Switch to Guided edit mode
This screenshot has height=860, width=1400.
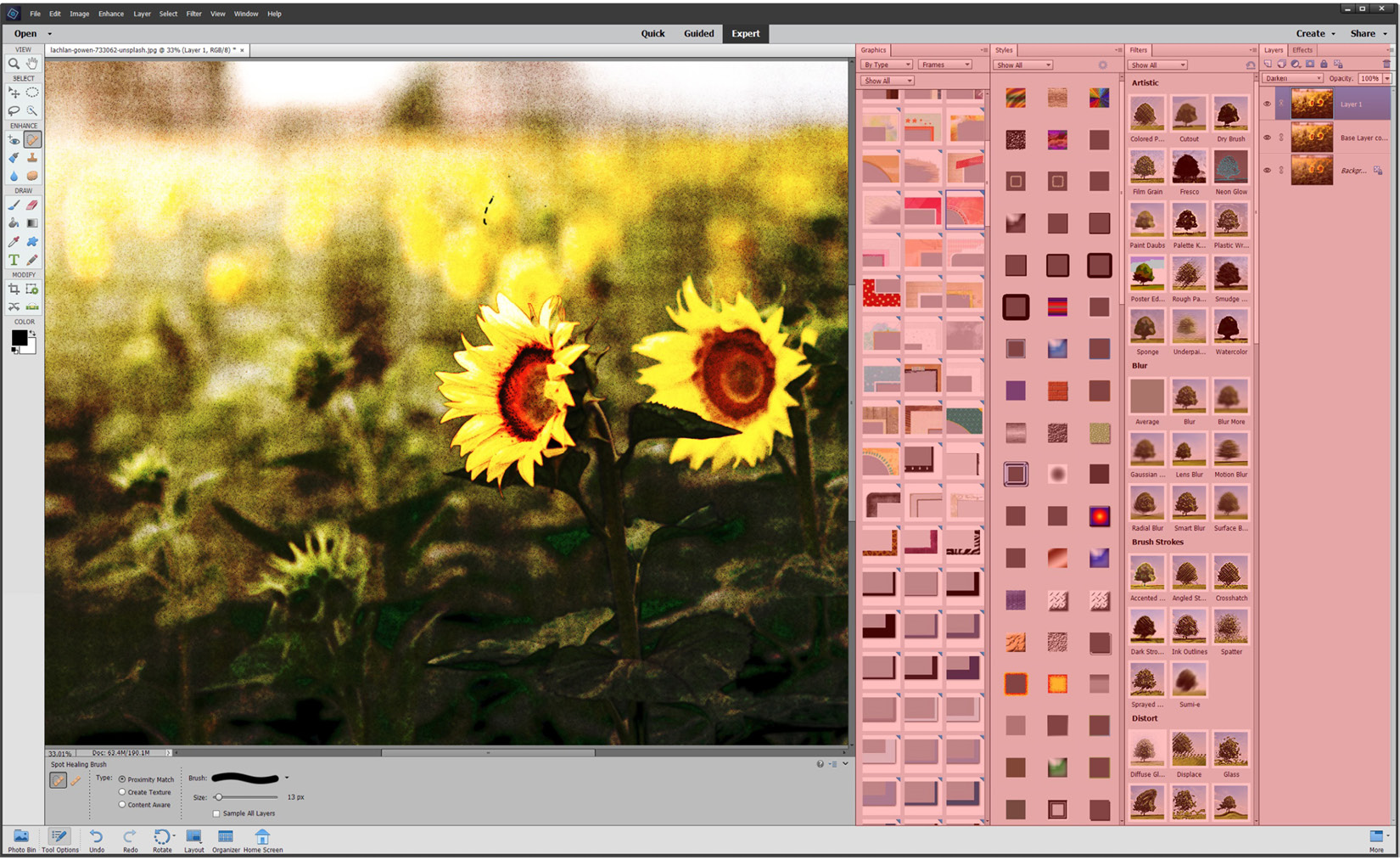pos(699,34)
